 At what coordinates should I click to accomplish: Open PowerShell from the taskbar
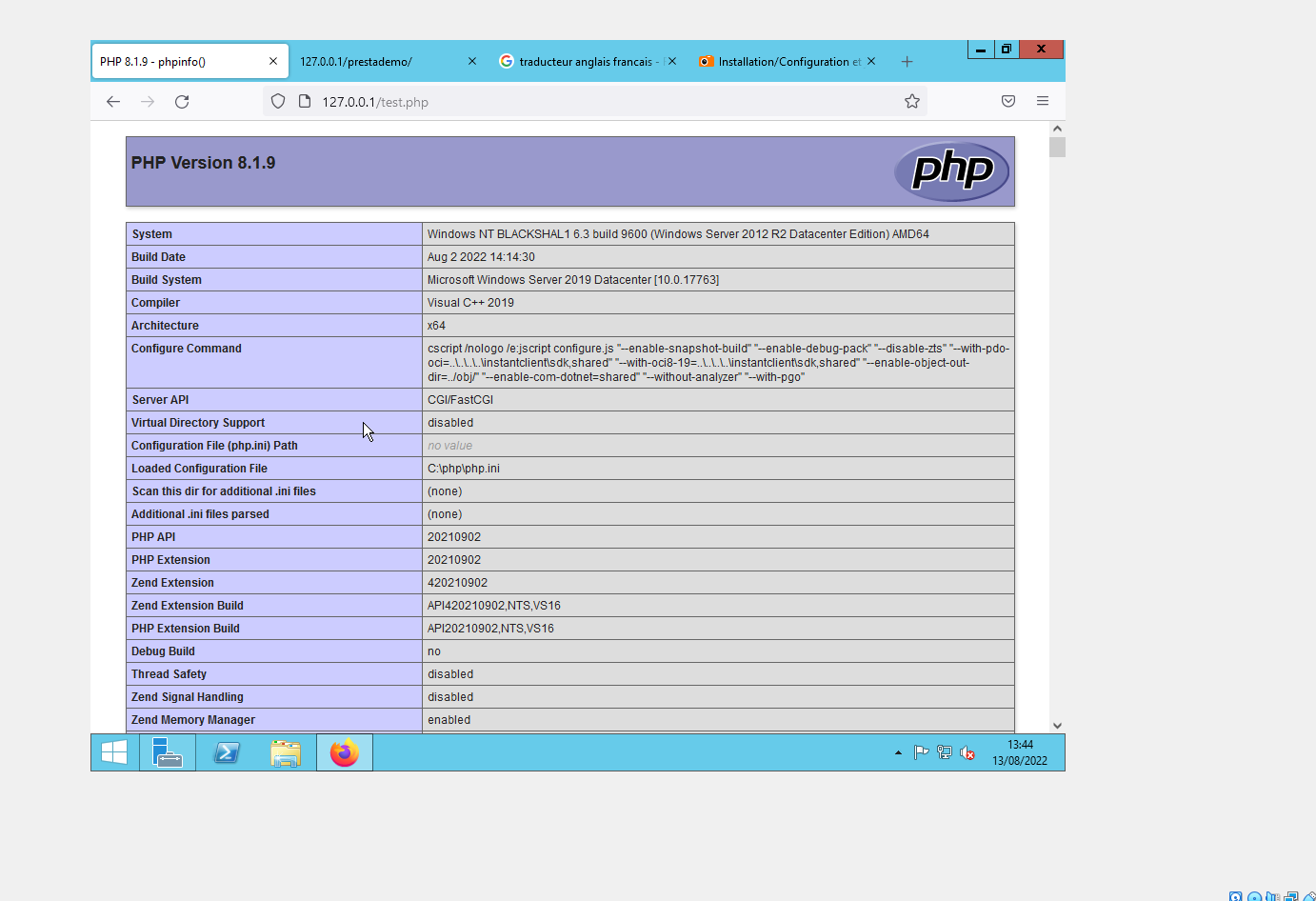227,752
